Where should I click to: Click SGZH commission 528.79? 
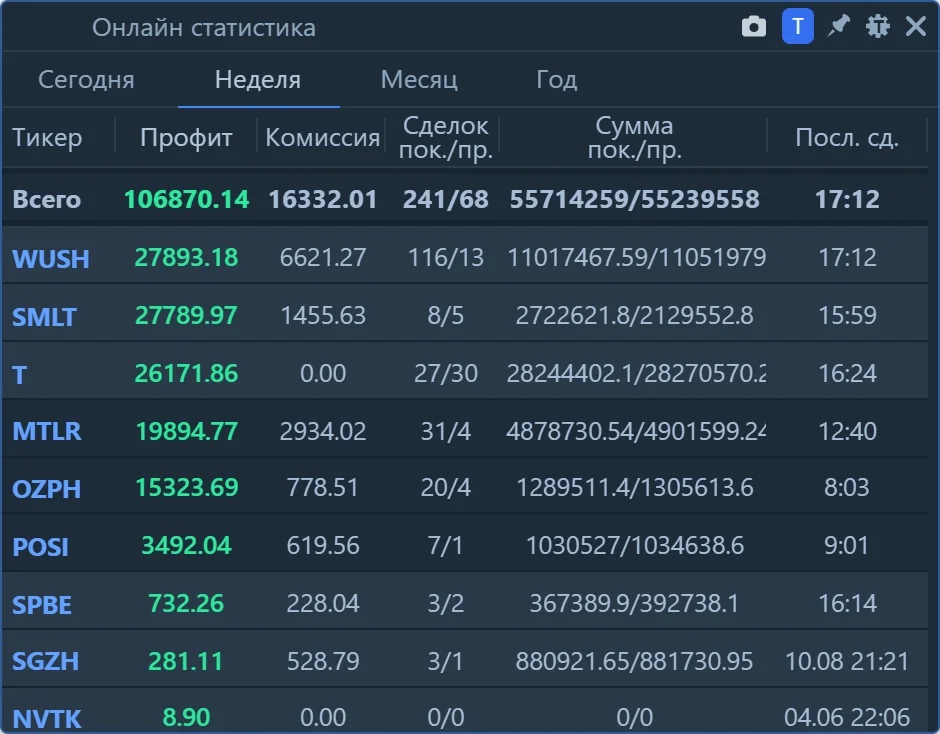point(323,661)
